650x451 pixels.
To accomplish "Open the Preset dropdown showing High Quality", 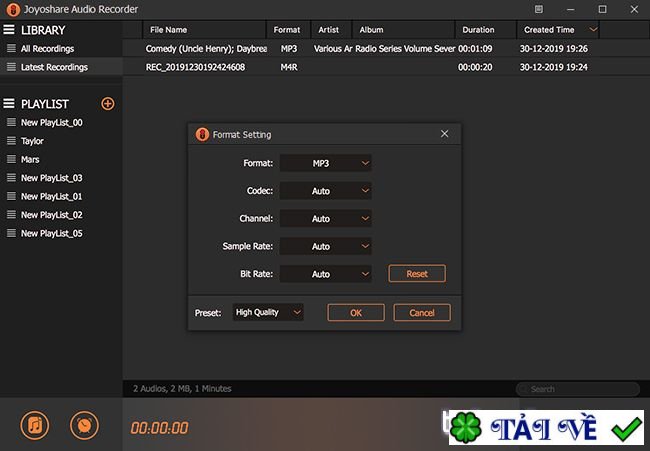I will click(x=268, y=312).
